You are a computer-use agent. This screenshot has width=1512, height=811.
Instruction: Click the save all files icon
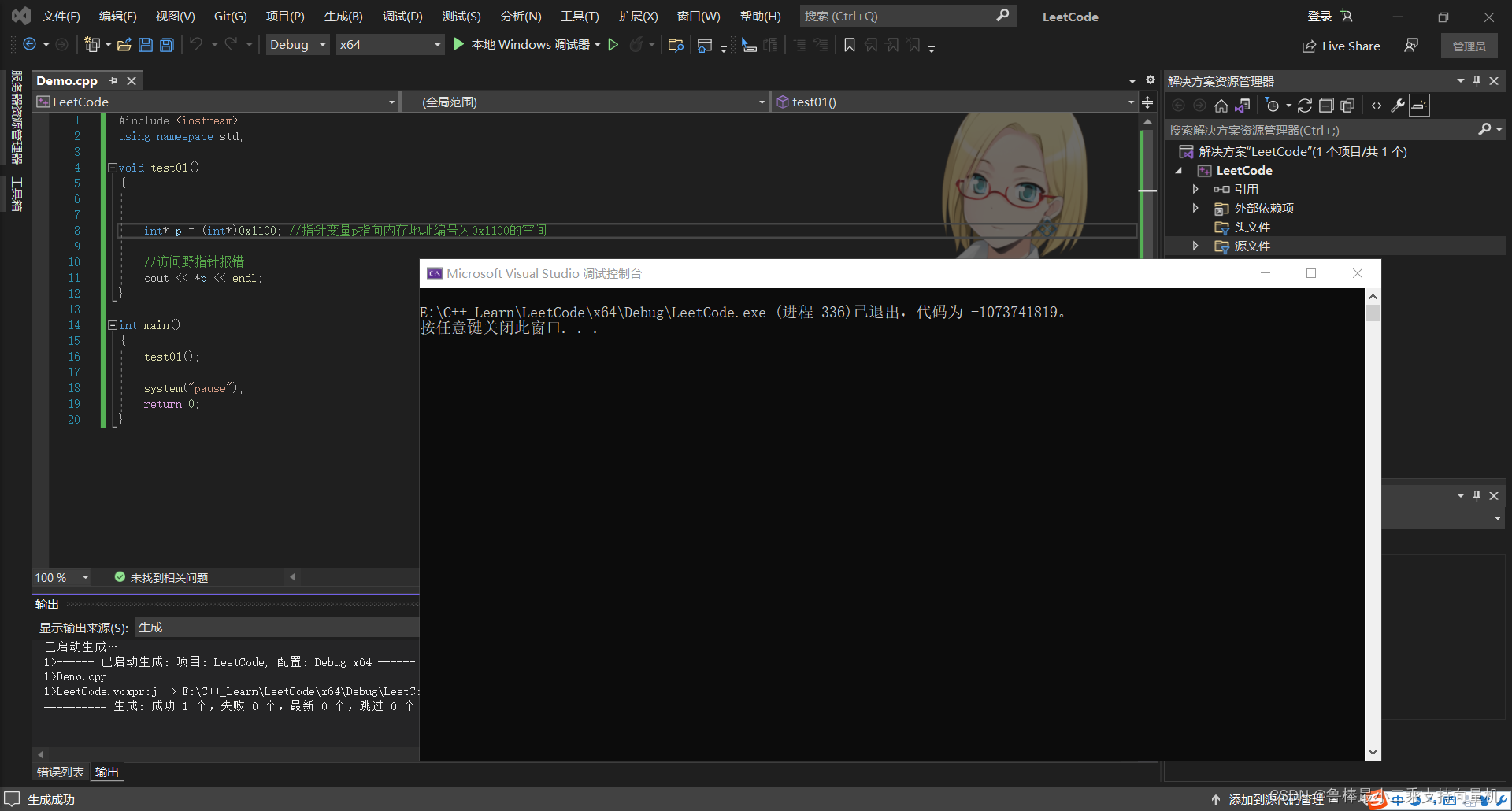(x=167, y=45)
